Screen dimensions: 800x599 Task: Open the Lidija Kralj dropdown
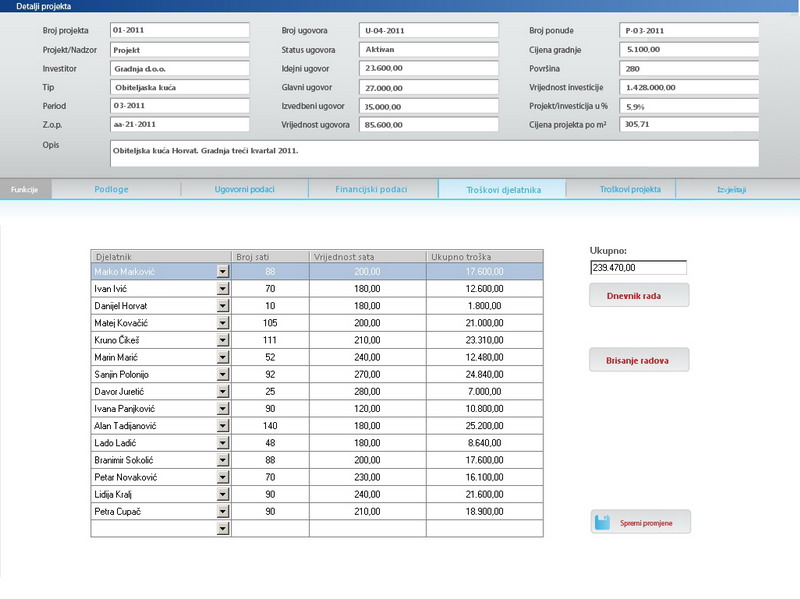222,494
